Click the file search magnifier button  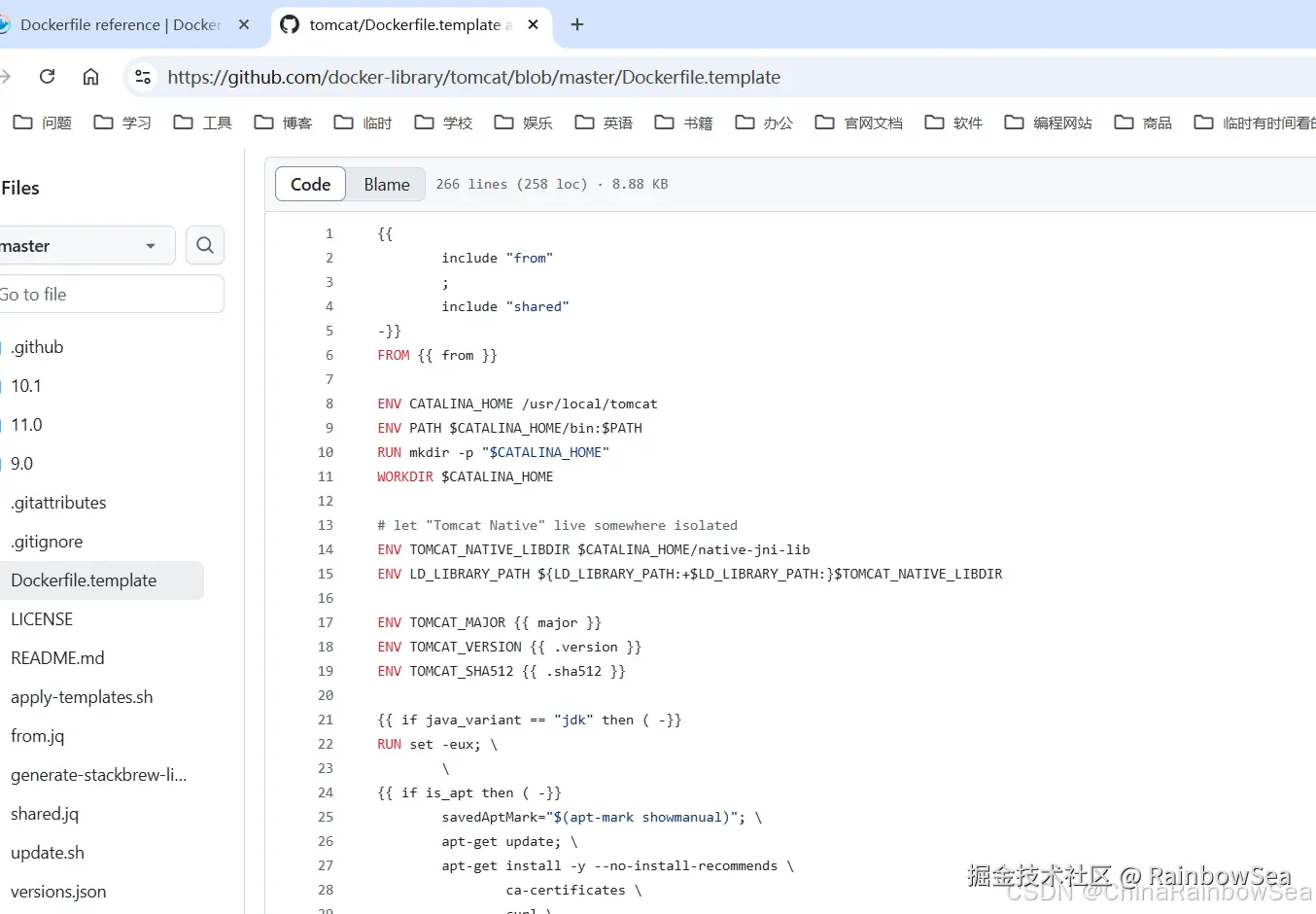tap(205, 246)
